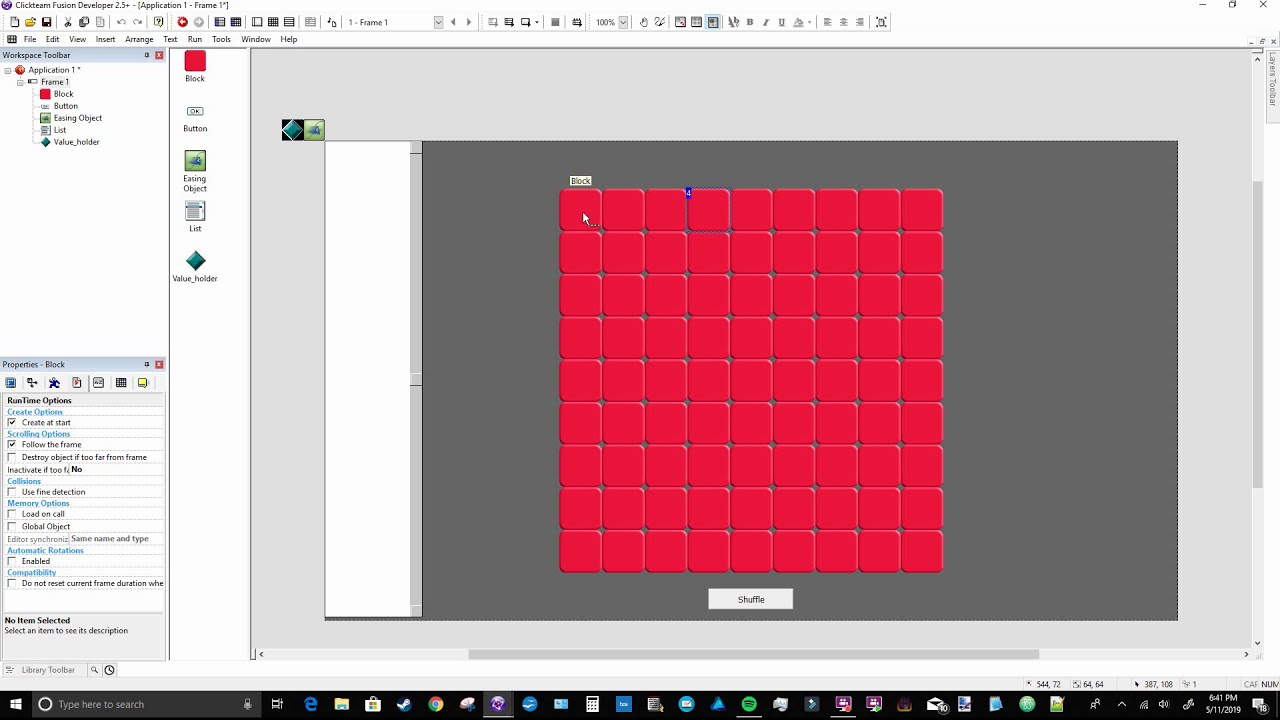Open the Size/Position properties tab icon
Viewport: 1280px width, 720px height.
click(x=32, y=383)
